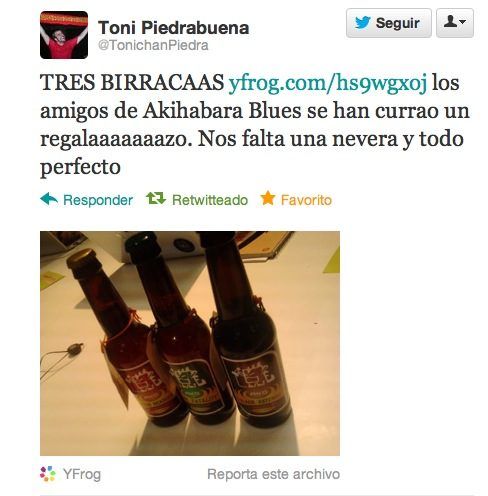Toggle the retweet arrows icon

[156, 198]
